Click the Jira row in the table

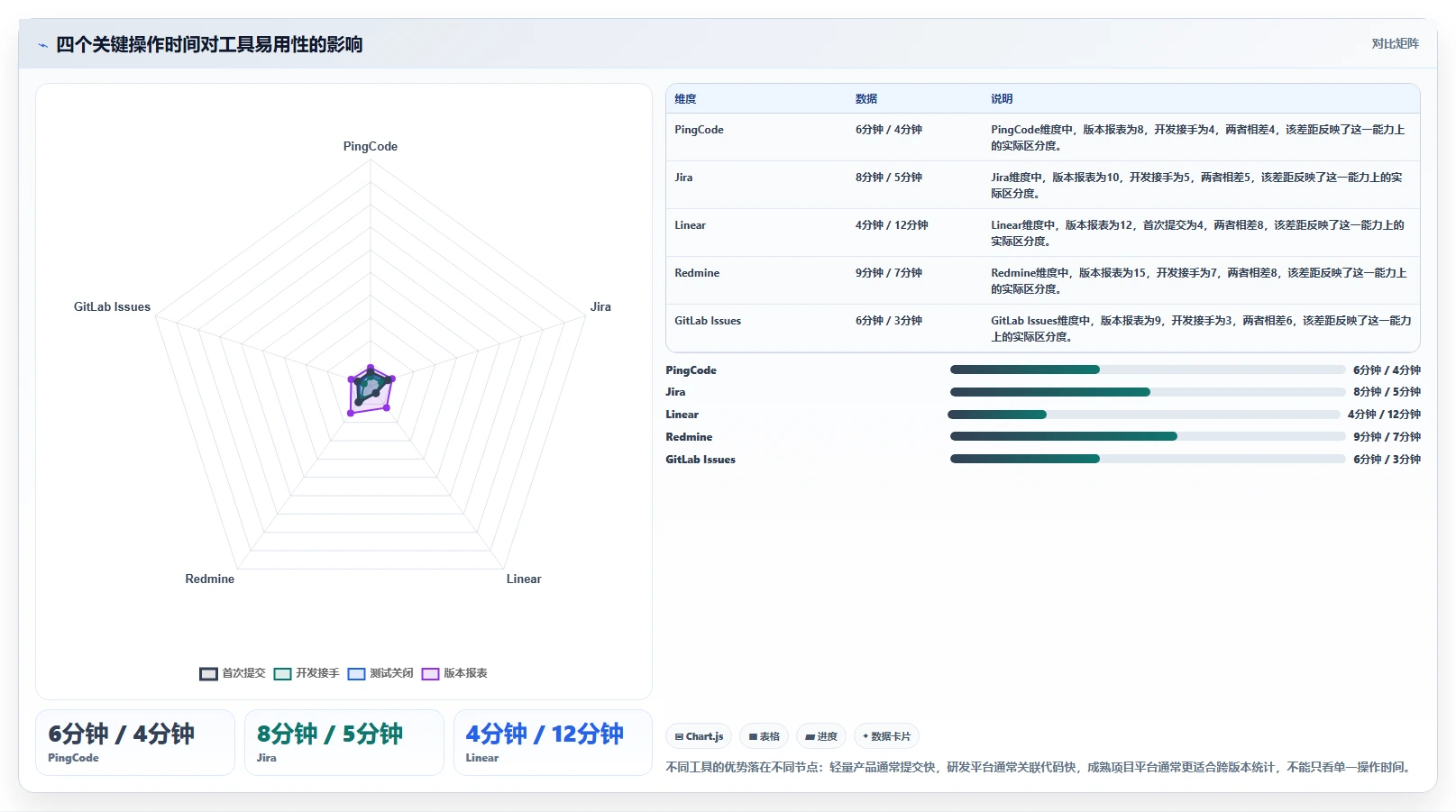click(x=1043, y=185)
